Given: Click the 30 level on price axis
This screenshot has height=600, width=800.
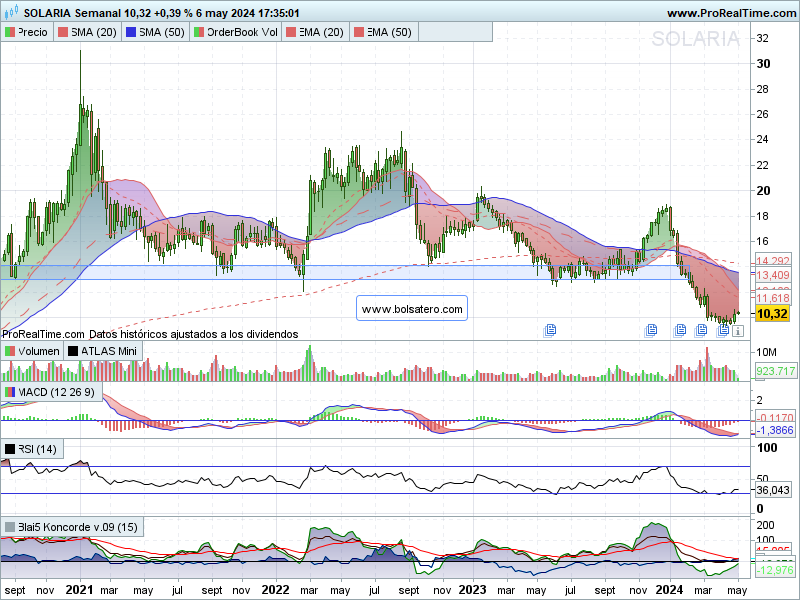Looking at the screenshot, I should [x=763, y=64].
